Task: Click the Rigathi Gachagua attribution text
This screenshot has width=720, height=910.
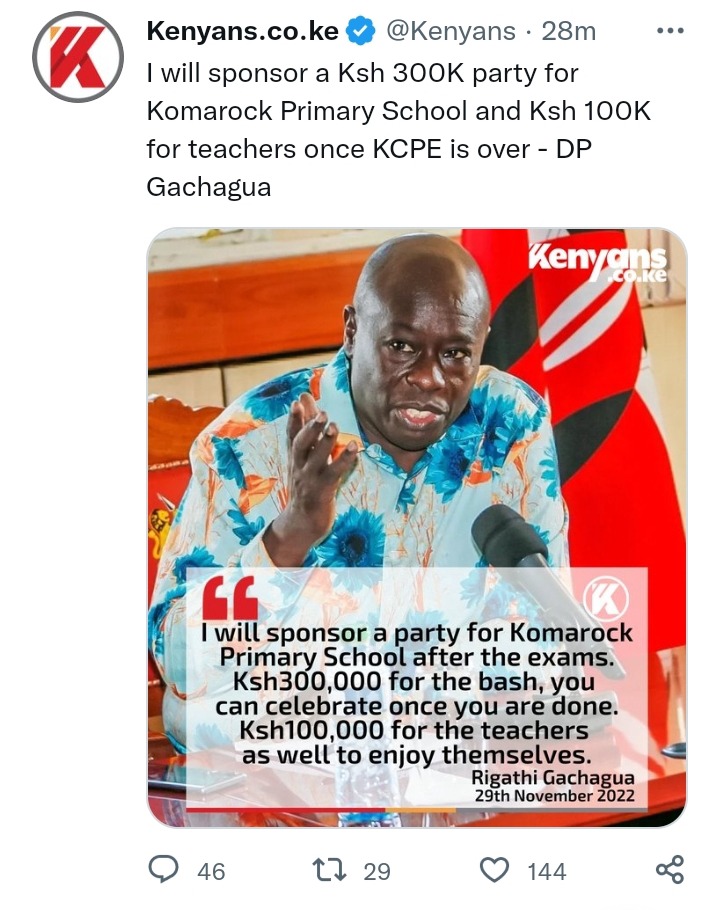Action: [x=553, y=777]
